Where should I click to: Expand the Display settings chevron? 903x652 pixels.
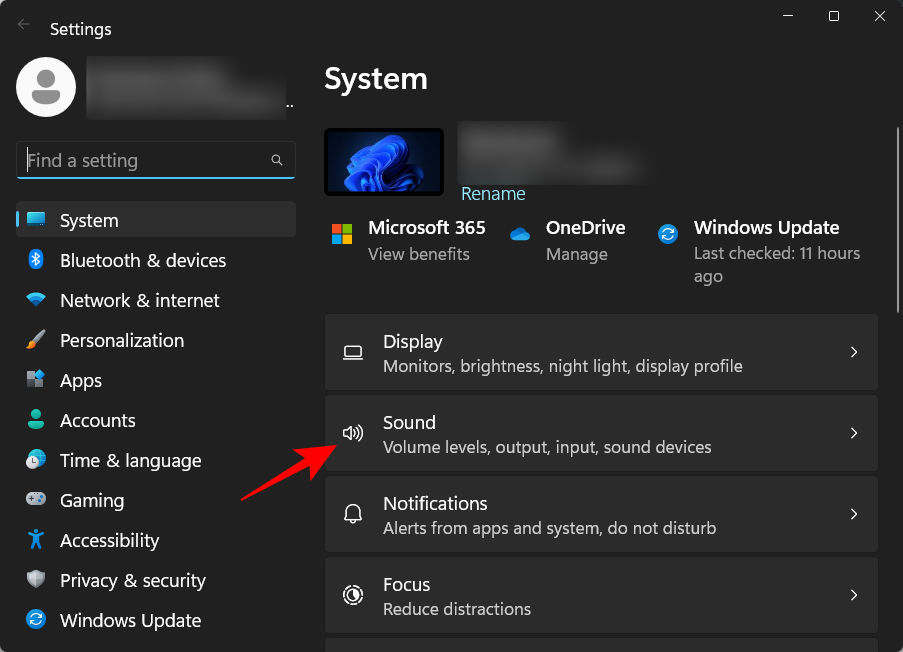pos(854,352)
